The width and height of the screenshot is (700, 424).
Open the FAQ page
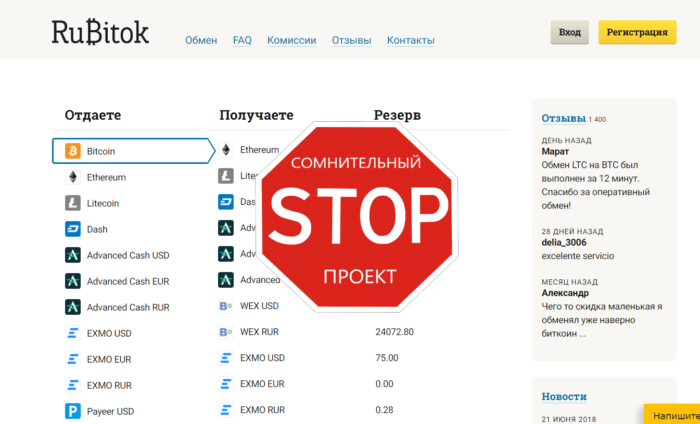242,41
